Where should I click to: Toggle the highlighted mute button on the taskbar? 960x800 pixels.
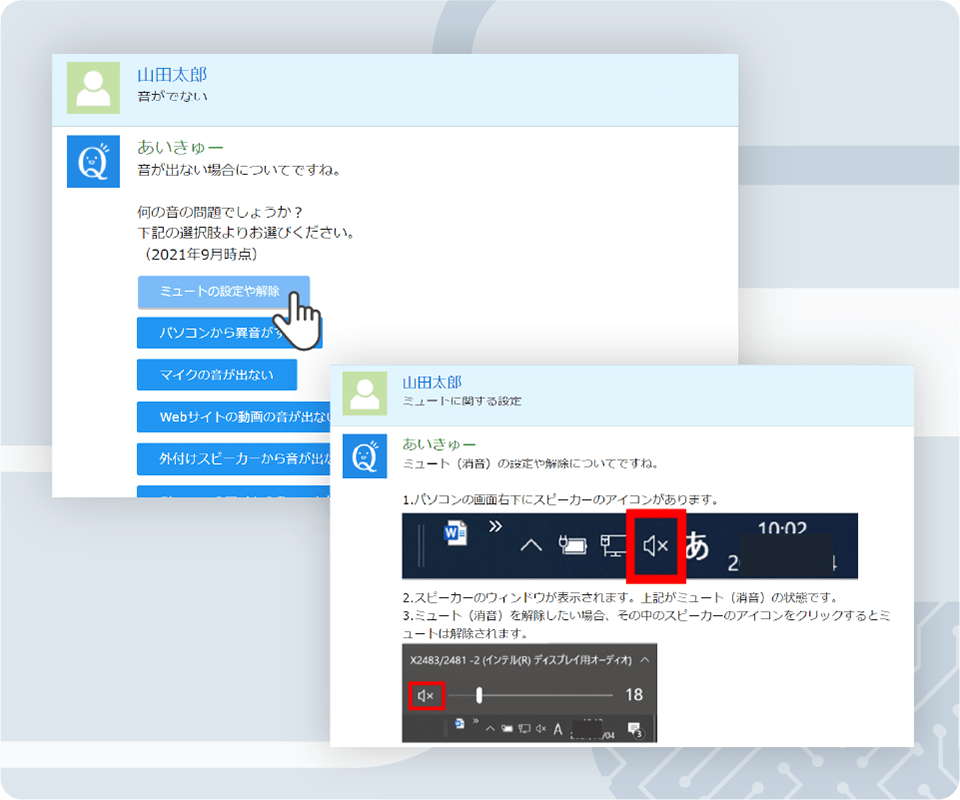click(654, 545)
